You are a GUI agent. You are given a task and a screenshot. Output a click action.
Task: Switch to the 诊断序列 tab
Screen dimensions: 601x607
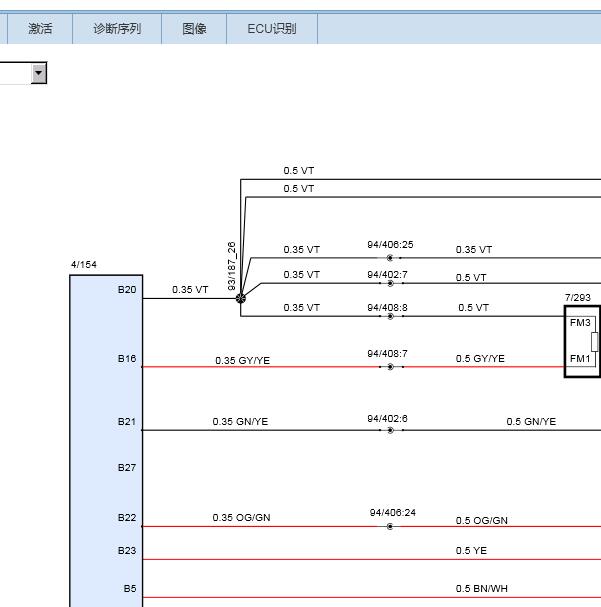[117, 29]
